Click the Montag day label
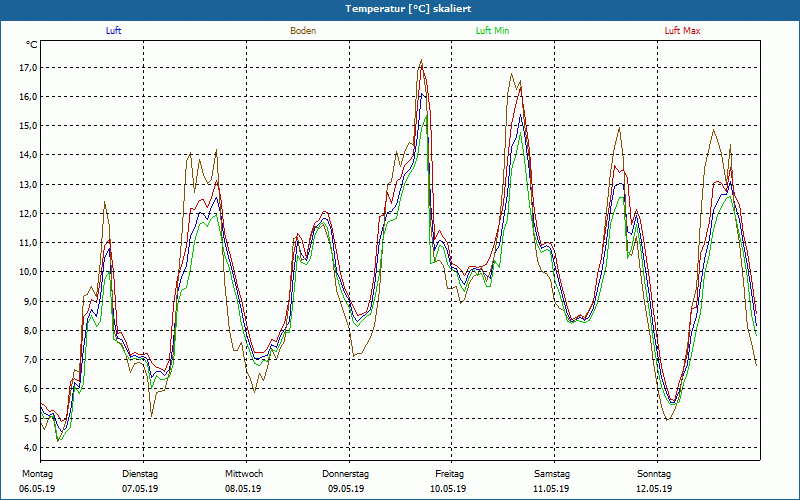The width and height of the screenshot is (800, 500). coord(37,474)
